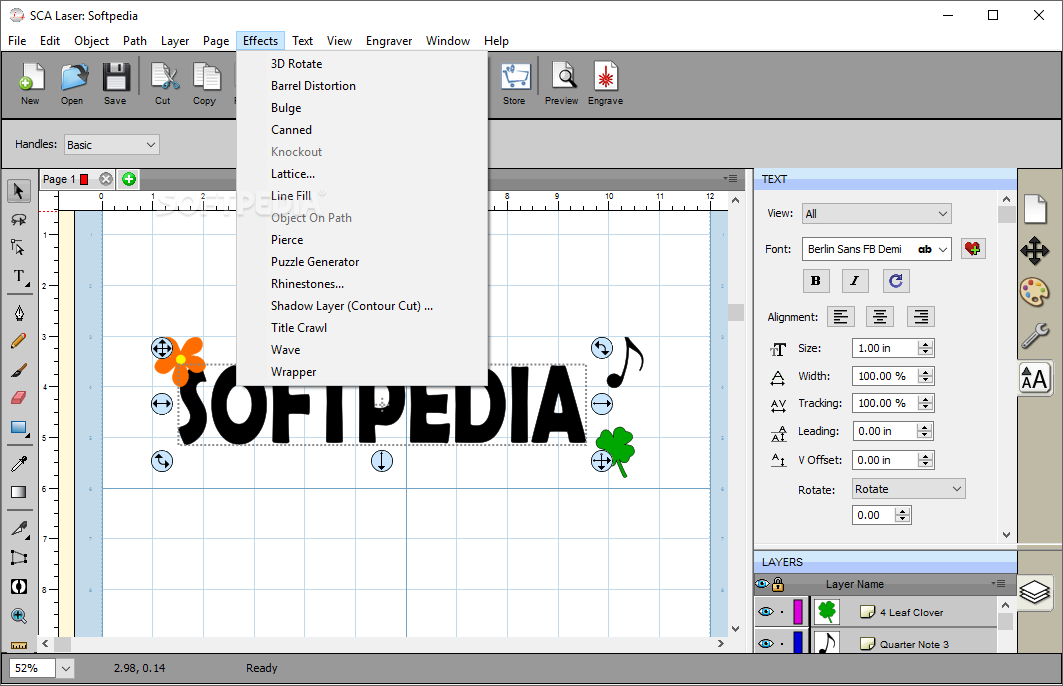Screen dimensions: 1063x686
Task: Open the Document page side panel icon
Action: [x=1035, y=209]
